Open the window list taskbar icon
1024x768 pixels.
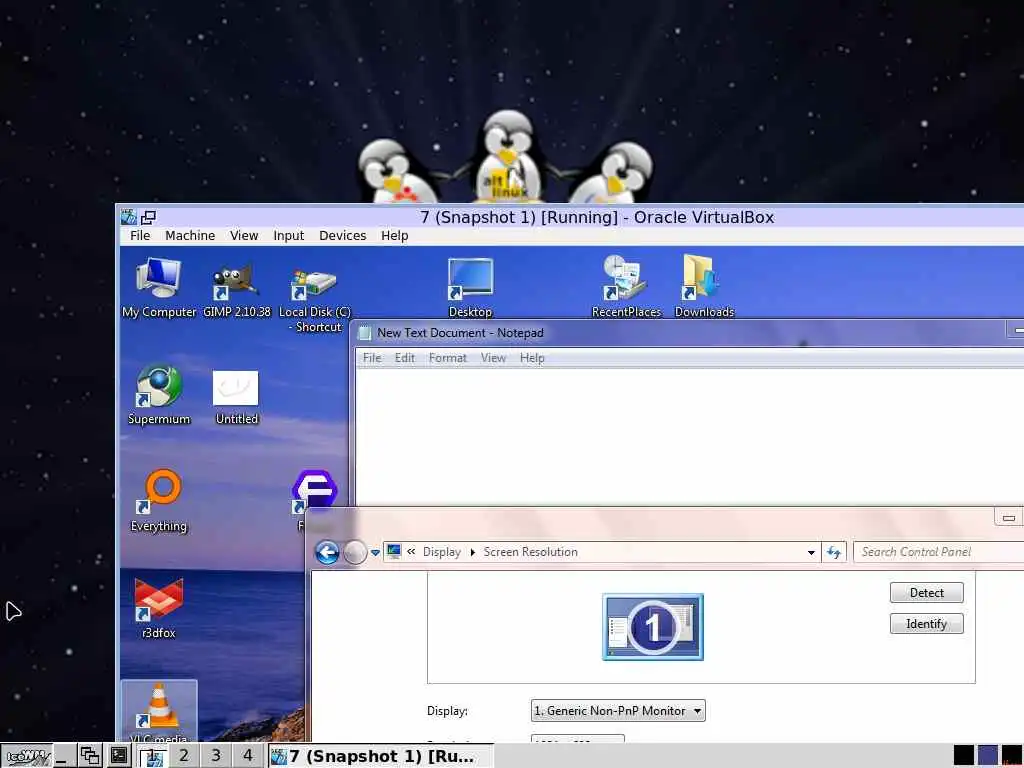[x=90, y=756]
